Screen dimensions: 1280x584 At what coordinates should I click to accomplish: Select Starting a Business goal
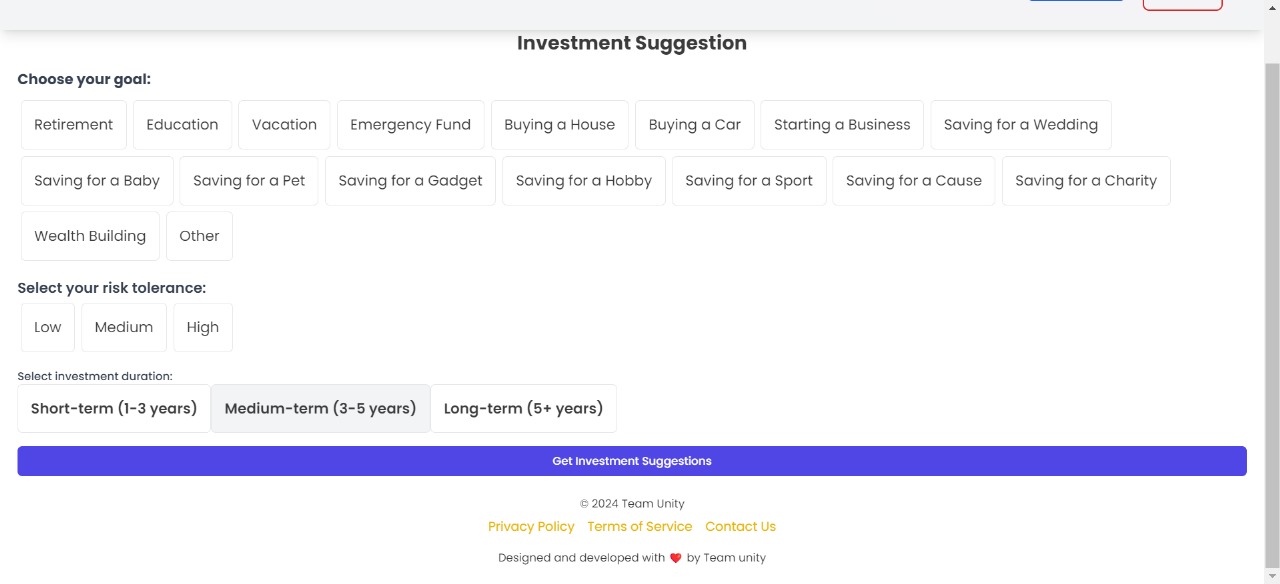pos(842,125)
